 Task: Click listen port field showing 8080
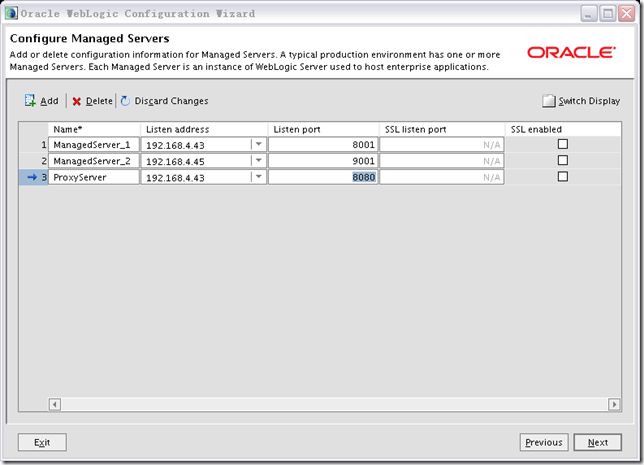323,177
